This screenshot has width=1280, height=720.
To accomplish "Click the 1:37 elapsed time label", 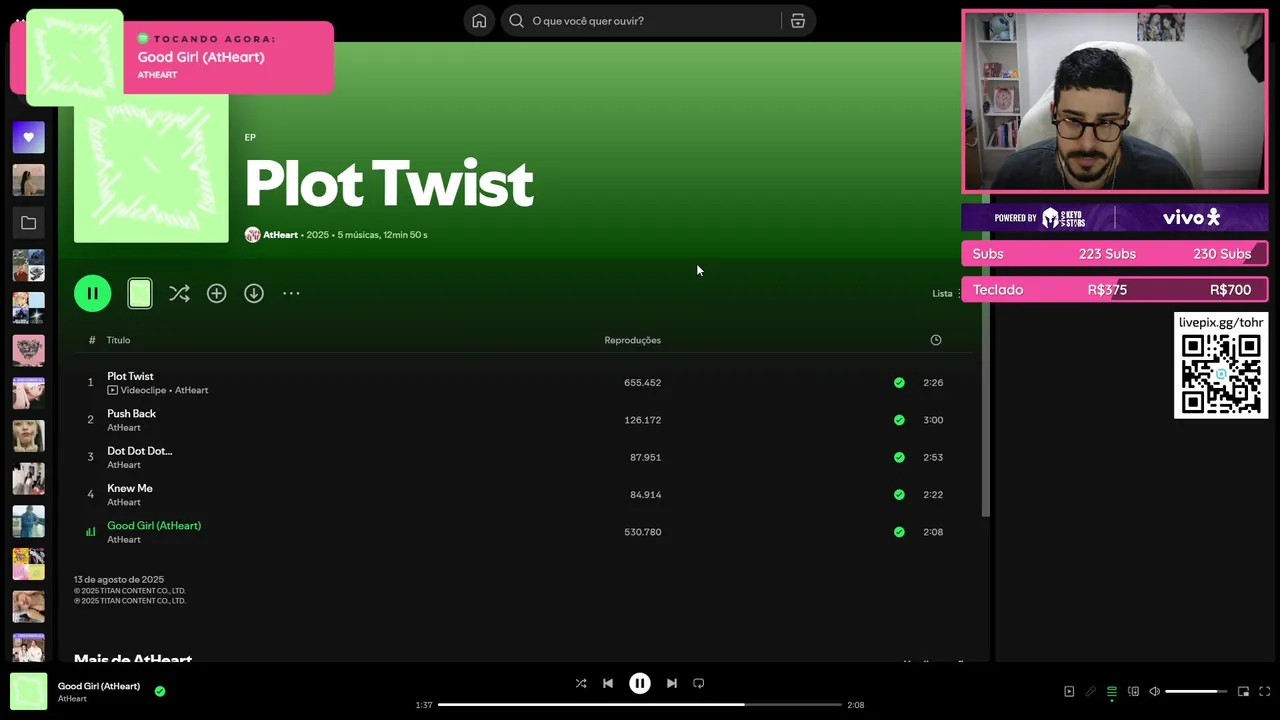I will tap(424, 705).
